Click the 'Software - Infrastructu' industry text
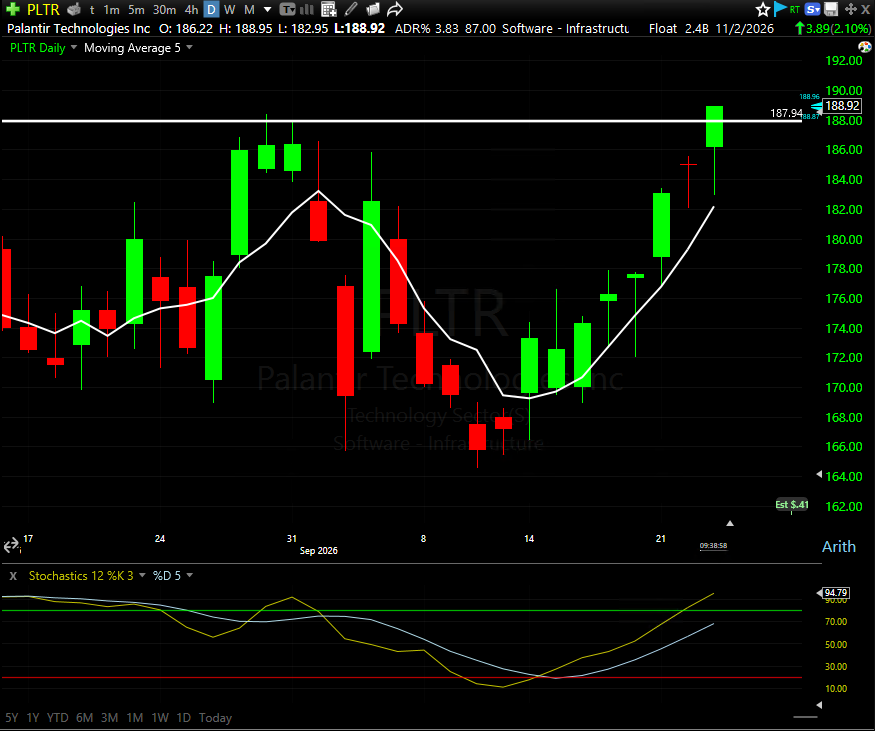 [565, 28]
